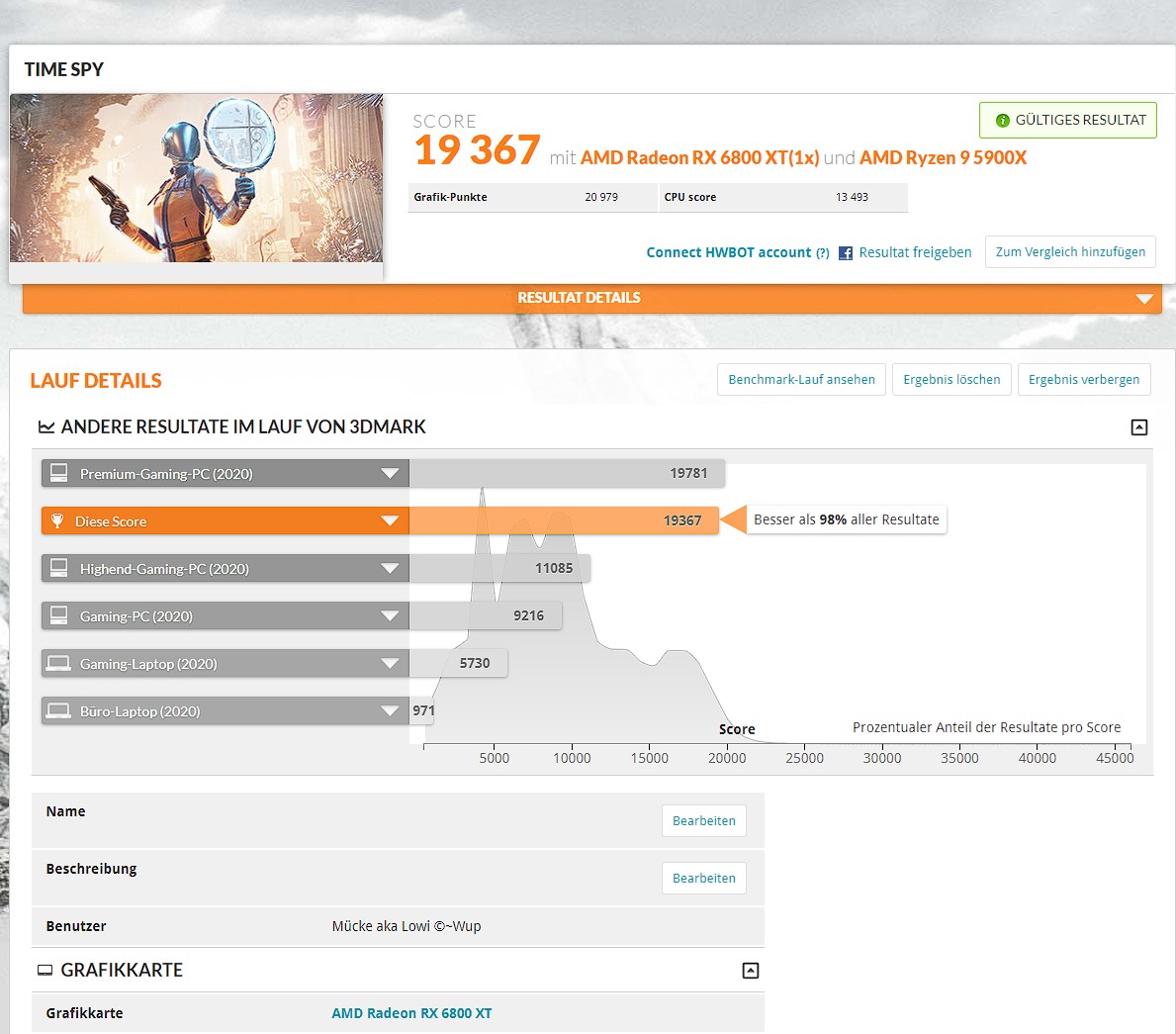Click the Facebook icon beside Resultat freigeben

pos(846,253)
